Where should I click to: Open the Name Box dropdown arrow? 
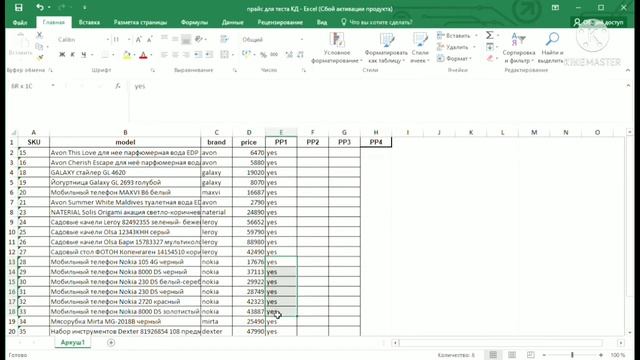click(53, 86)
